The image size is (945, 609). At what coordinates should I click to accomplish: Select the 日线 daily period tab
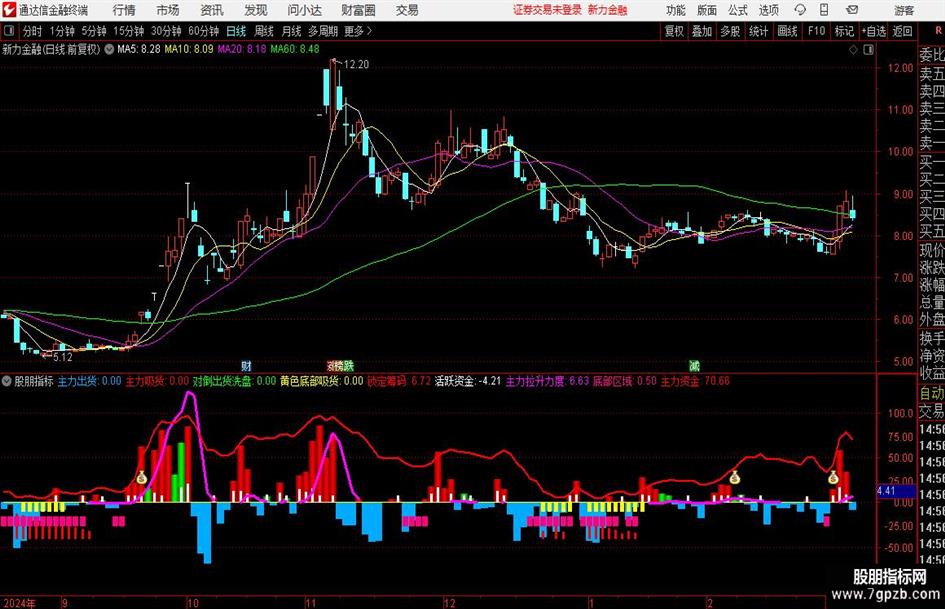point(236,31)
